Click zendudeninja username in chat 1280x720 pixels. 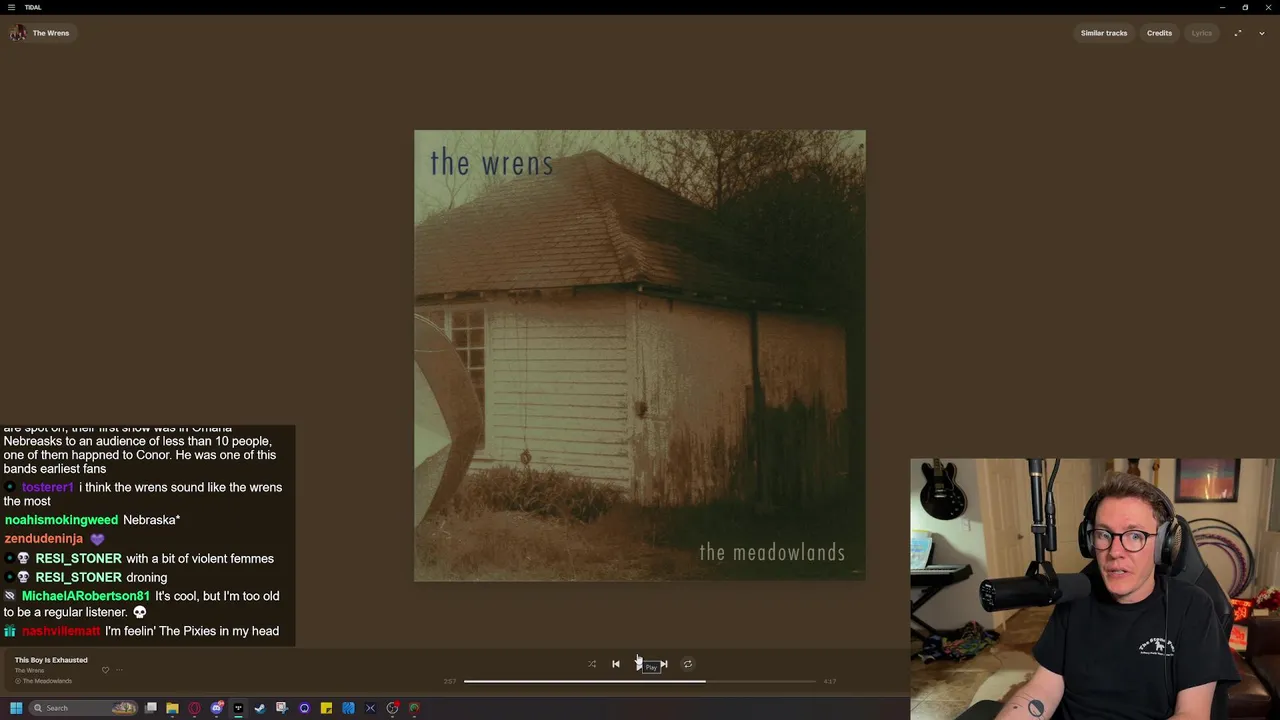pos(44,539)
